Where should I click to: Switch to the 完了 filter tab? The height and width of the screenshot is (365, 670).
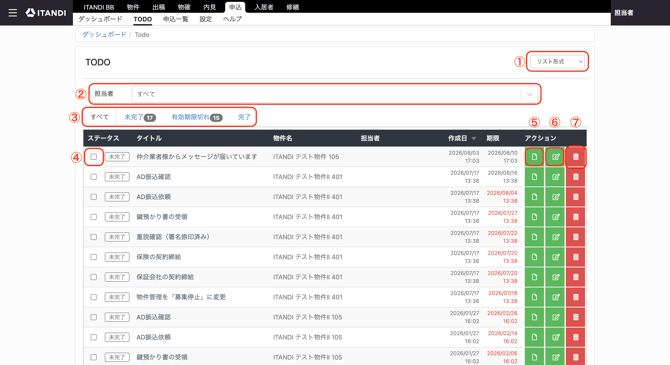coord(244,117)
